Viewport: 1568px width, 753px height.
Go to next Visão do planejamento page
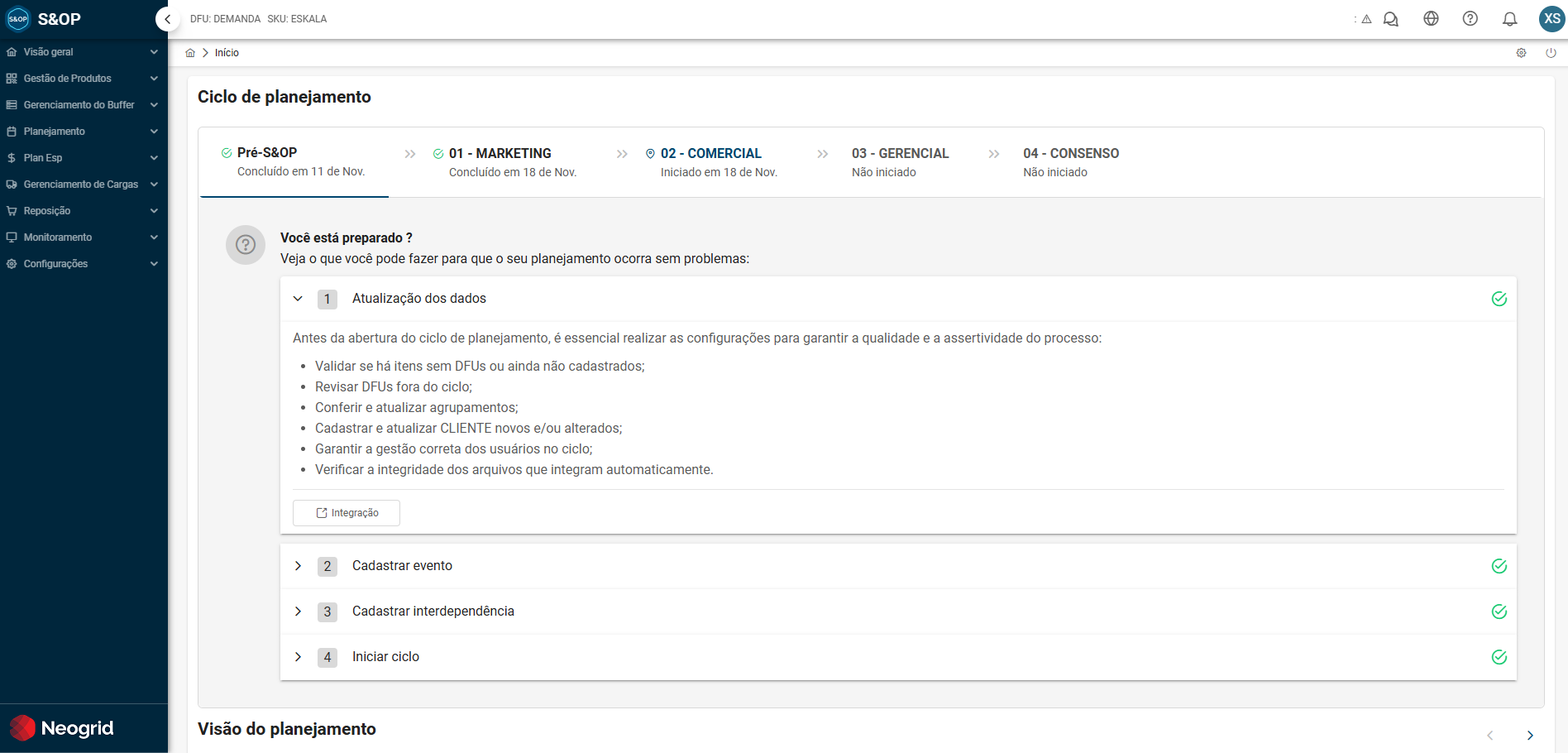(x=1530, y=735)
